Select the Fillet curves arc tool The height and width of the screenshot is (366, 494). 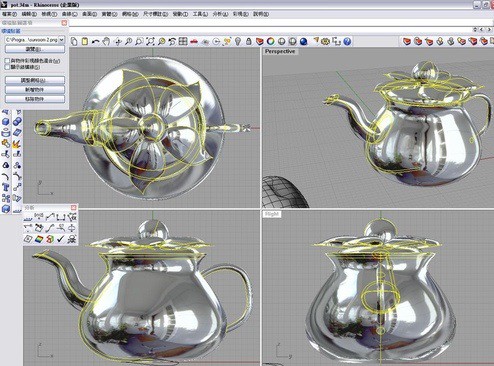click(x=6, y=176)
